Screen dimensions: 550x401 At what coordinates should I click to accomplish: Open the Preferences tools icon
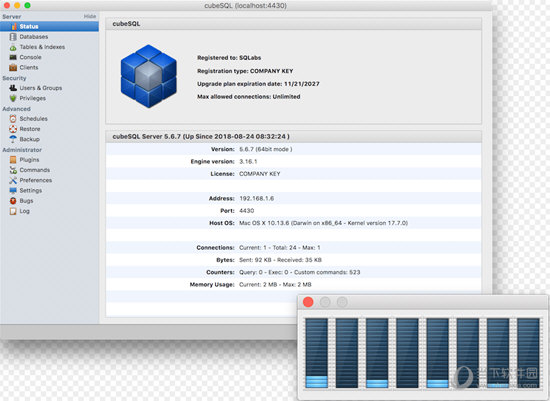click(13, 180)
